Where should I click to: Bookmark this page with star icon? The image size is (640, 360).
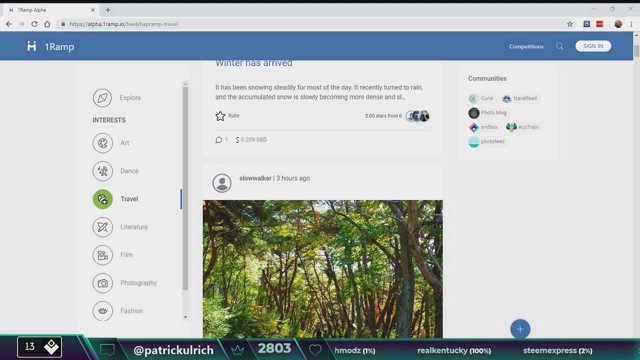[570, 24]
